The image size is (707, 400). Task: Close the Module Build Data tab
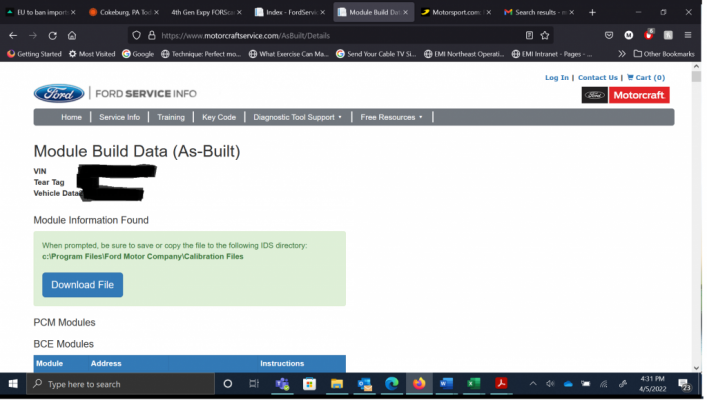click(405, 12)
